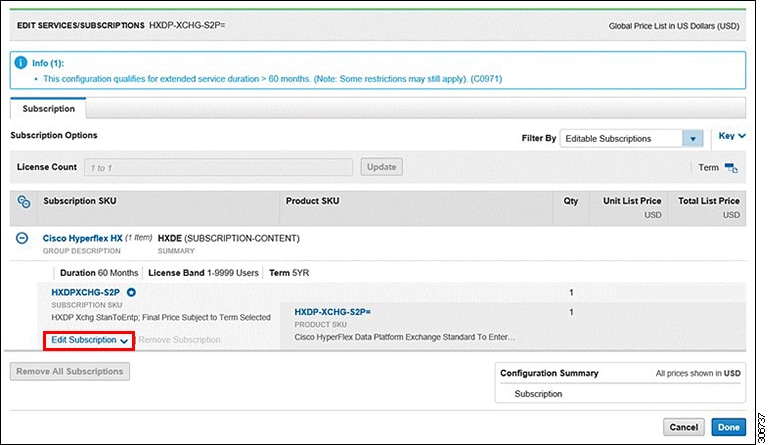Collapse the Cisco Hyperflex HX group
Image resolution: width=768 pixels, height=445 pixels.
22,238
